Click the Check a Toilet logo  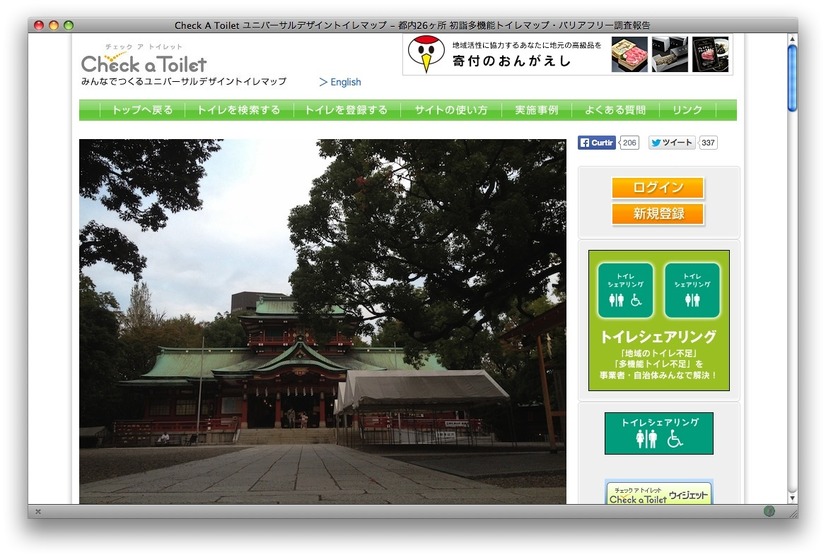coord(143,60)
